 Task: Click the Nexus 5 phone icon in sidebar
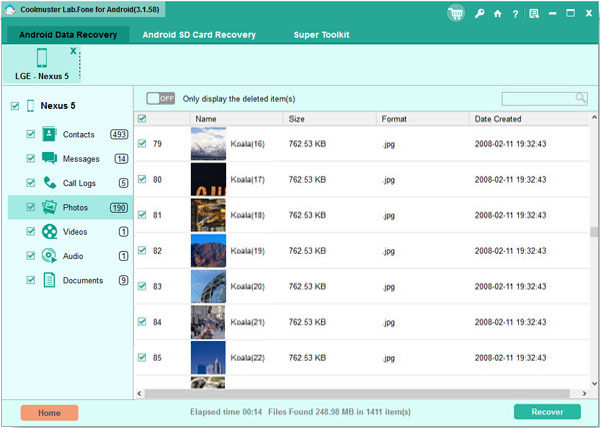pos(31,106)
